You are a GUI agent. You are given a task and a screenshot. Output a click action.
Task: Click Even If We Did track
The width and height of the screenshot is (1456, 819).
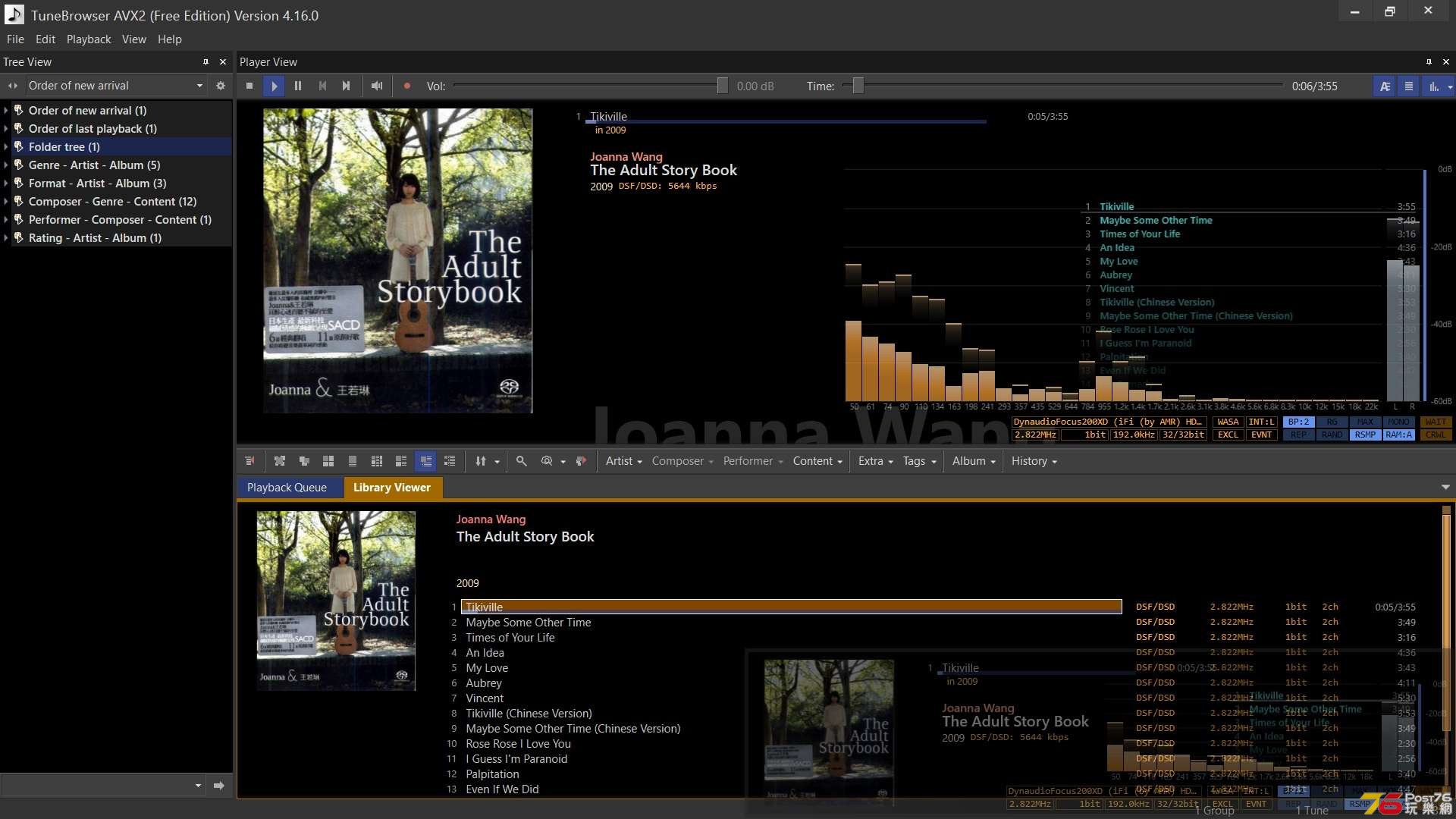502,789
